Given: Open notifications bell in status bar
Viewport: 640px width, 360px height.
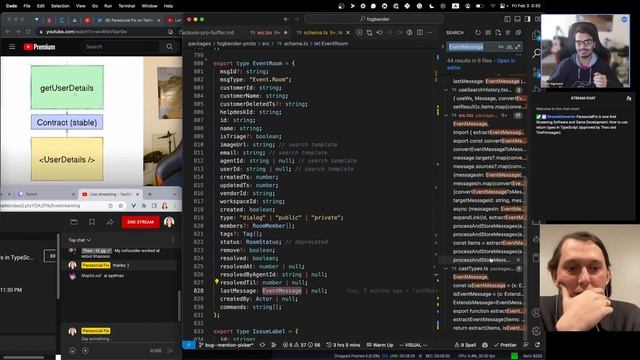Looking at the screenshot, I should [538, 345].
